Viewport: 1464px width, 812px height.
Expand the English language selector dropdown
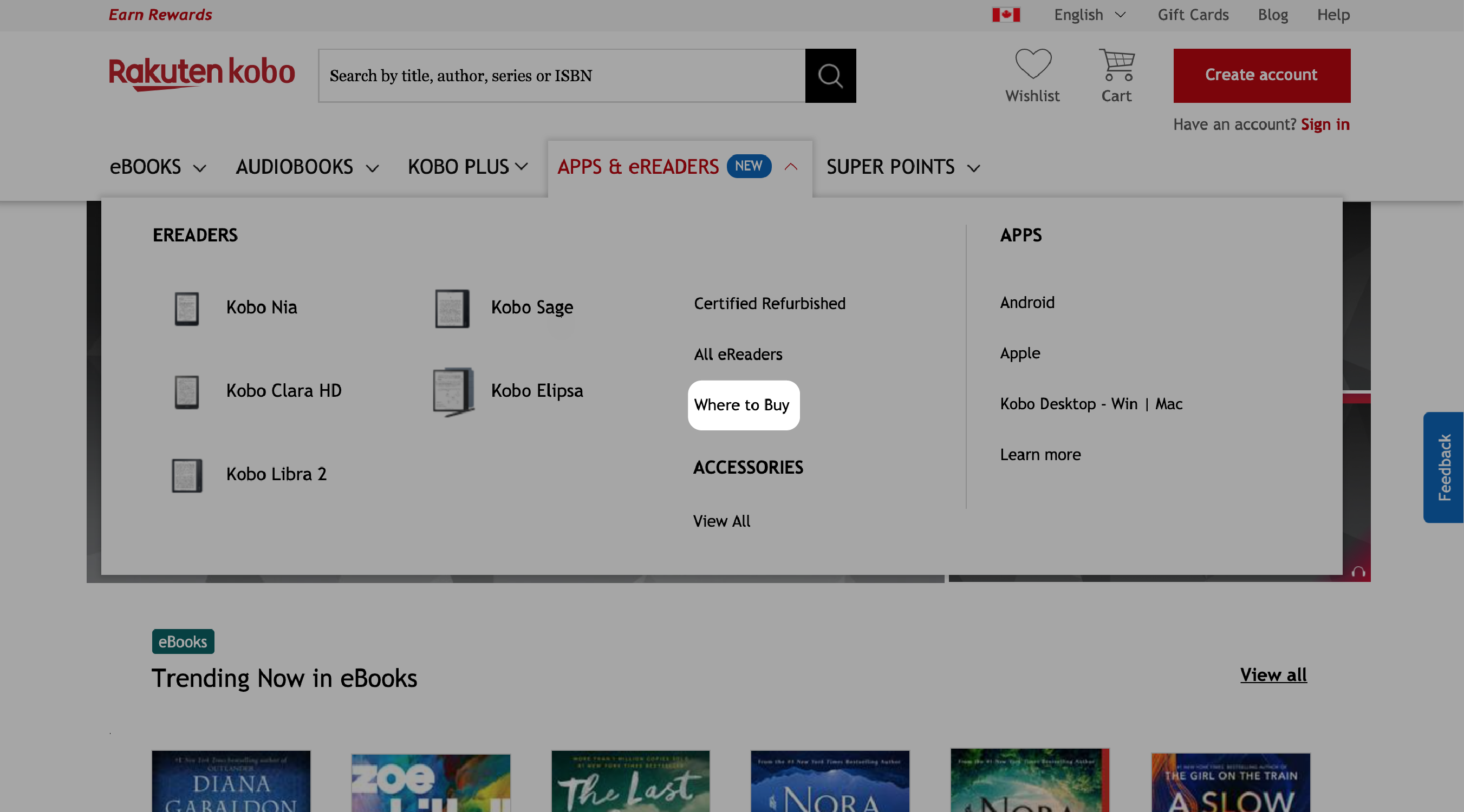pos(1090,14)
